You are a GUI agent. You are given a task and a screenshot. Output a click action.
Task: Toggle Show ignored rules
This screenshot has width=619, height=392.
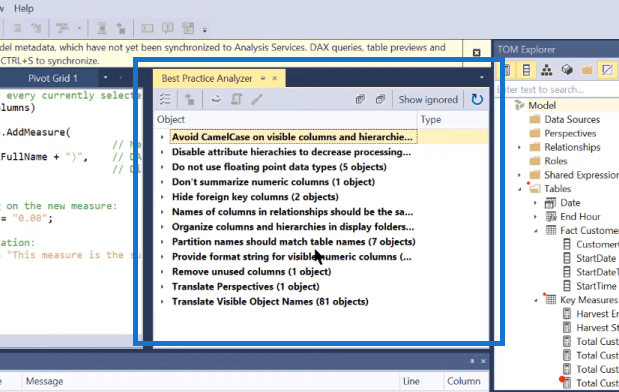click(x=428, y=99)
